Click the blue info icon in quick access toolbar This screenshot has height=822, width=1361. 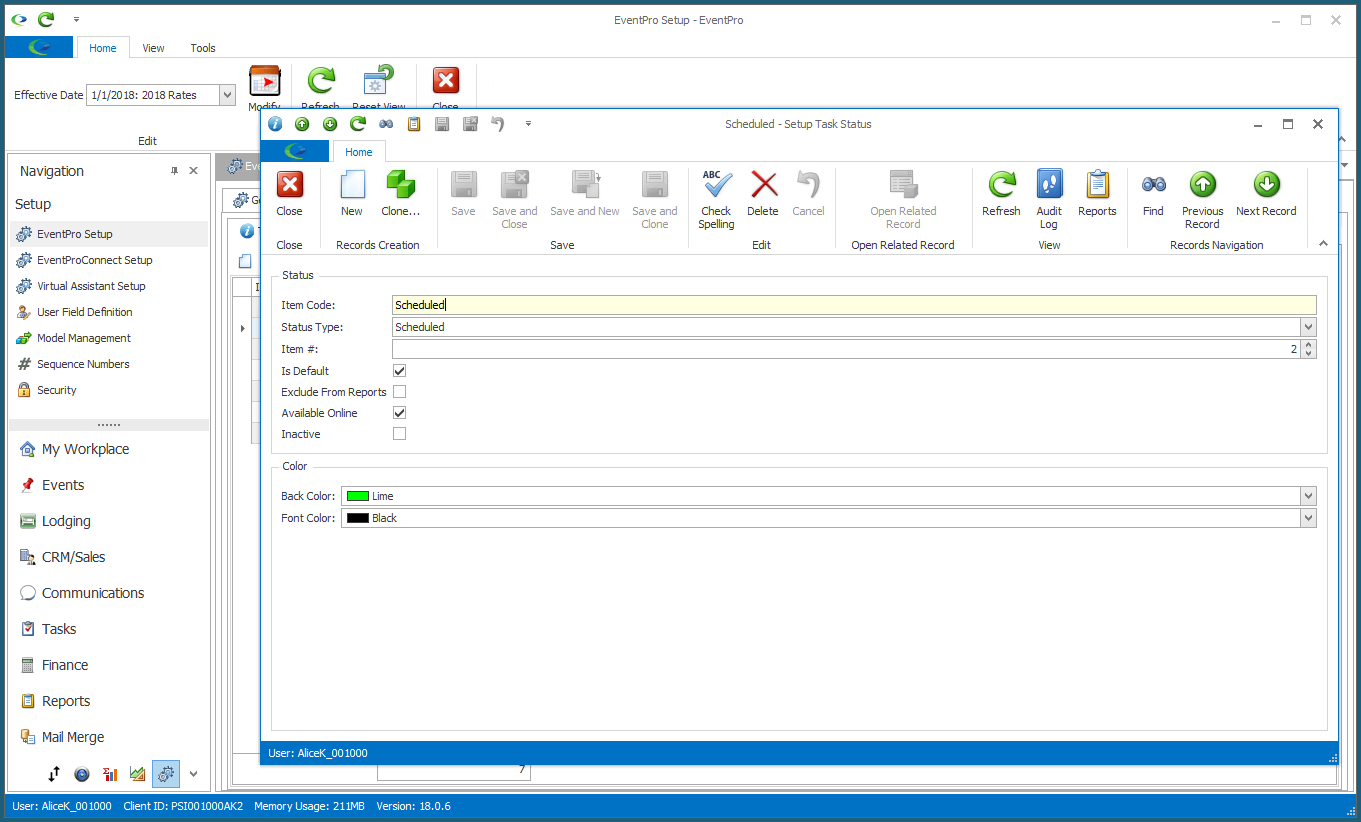275,124
